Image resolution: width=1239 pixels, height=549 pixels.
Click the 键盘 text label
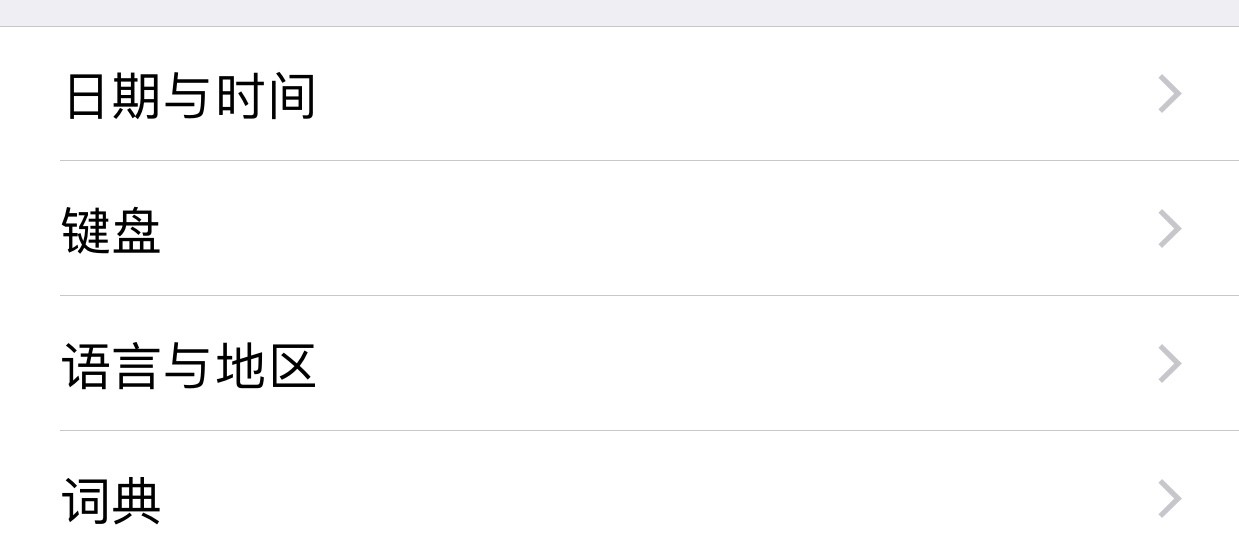pyautogui.click(x=112, y=231)
